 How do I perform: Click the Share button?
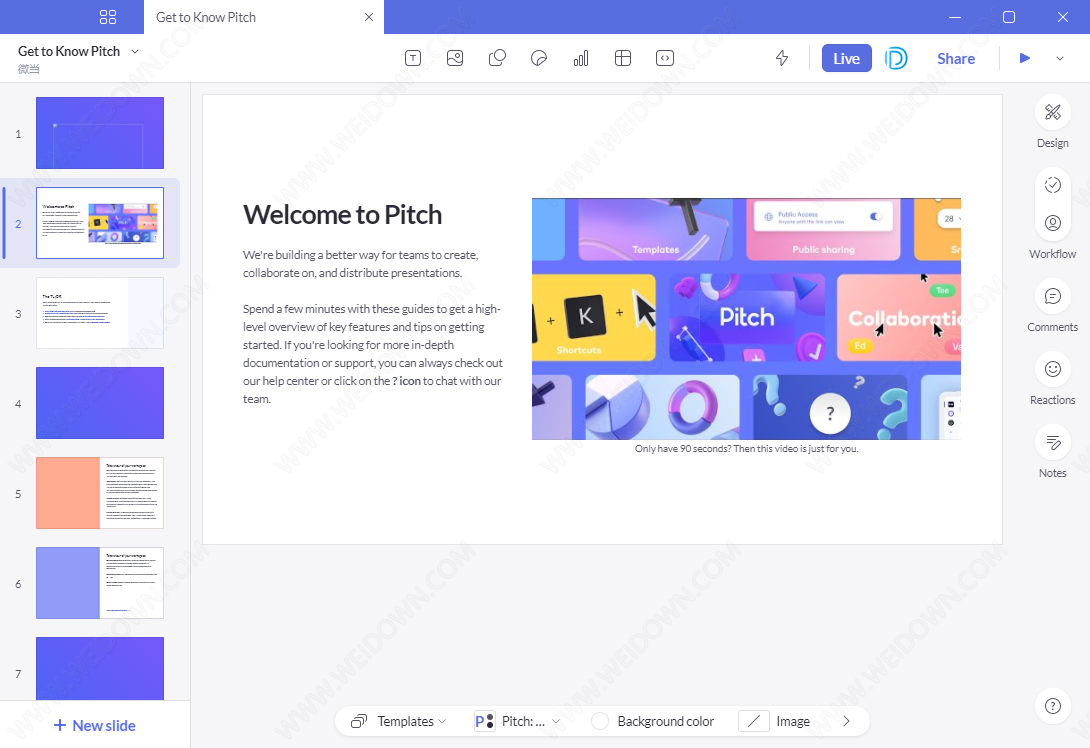point(956,58)
